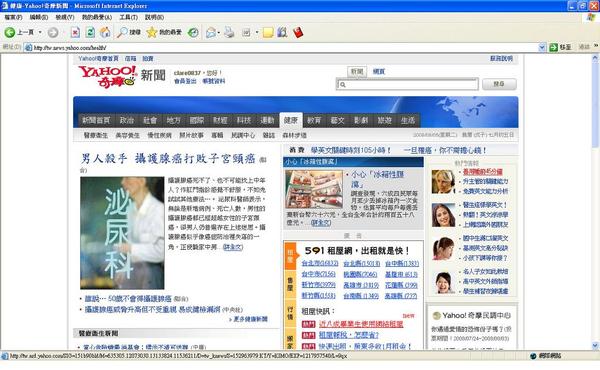Click the refrigerator food photo thumbnail
This screenshot has width=600, height=370.
[x=314, y=189]
